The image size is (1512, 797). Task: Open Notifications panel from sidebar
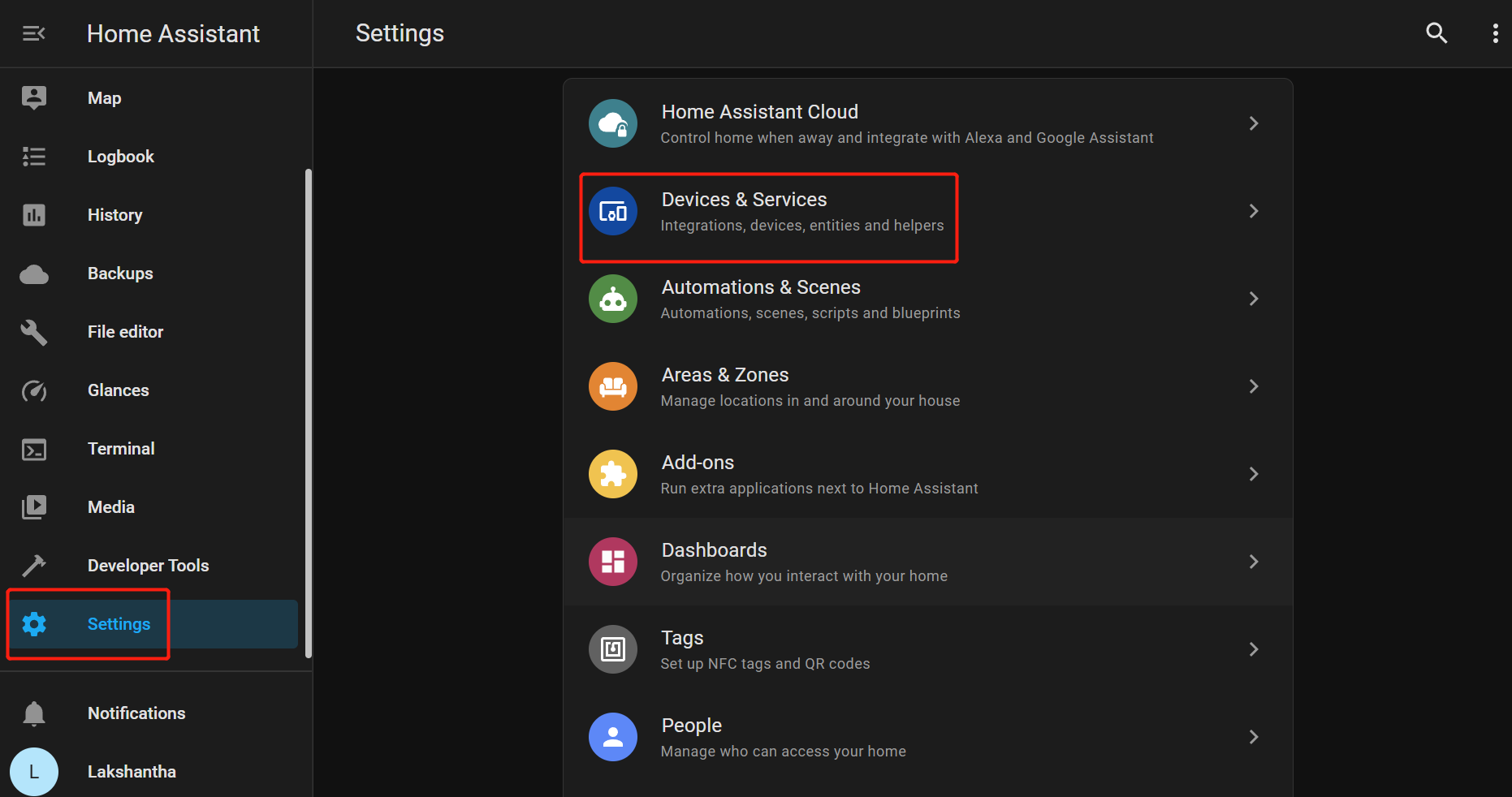[136, 713]
